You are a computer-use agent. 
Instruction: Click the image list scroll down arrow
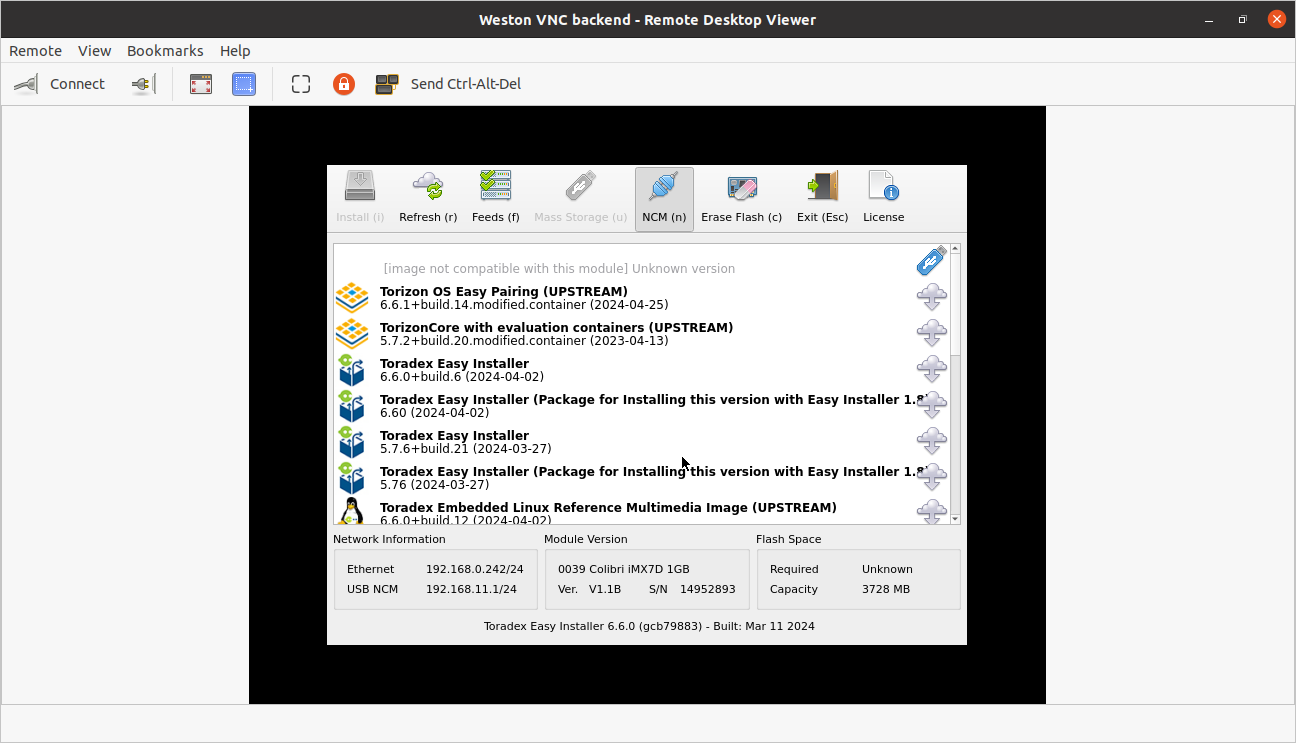pyautogui.click(x=955, y=519)
